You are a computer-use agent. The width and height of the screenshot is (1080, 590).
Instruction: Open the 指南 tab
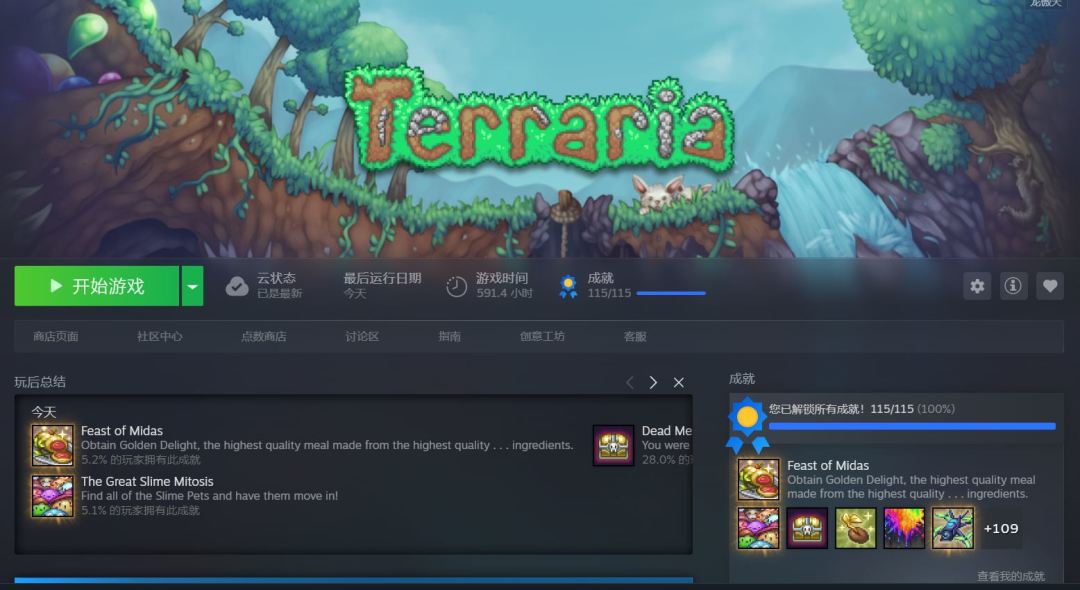[x=450, y=337]
